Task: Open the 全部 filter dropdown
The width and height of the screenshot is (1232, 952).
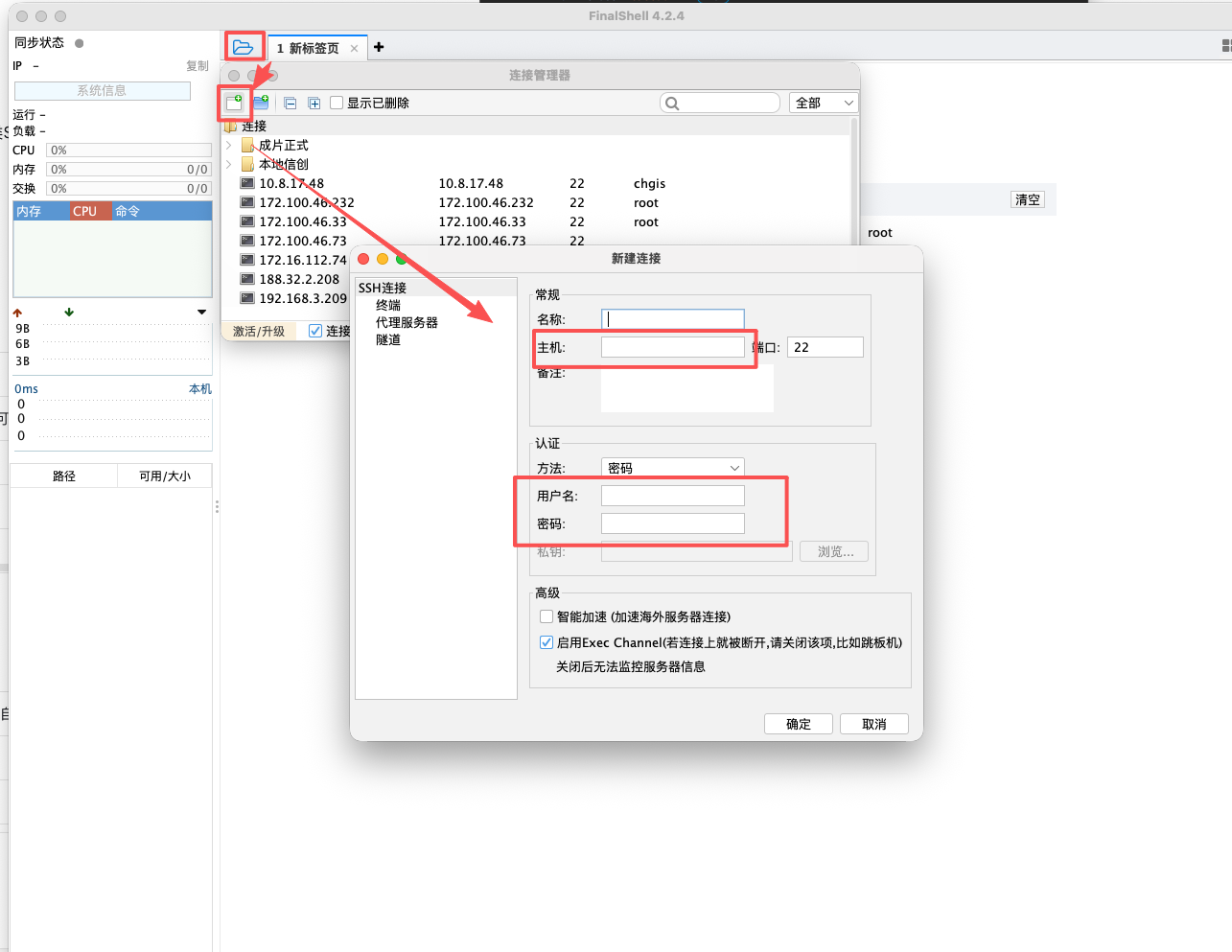Action: [823, 103]
